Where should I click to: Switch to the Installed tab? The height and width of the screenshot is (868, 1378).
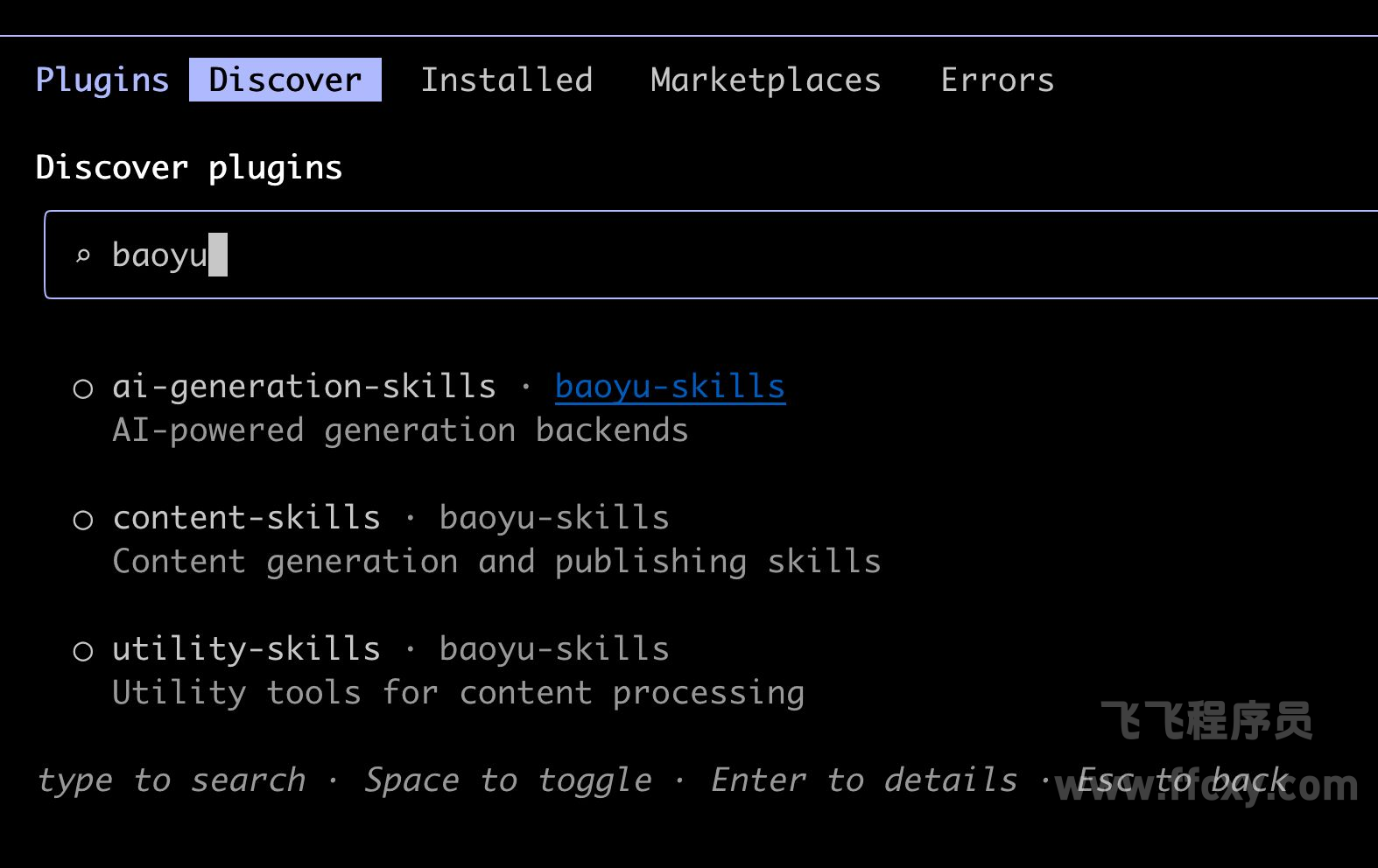coord(506,80)
